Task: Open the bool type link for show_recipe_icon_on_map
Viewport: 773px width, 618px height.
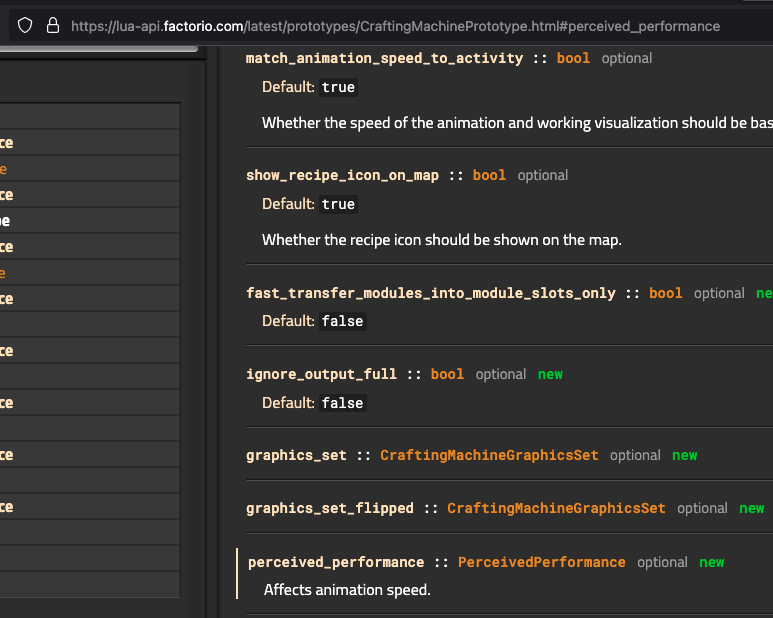Action: point(489,175)
